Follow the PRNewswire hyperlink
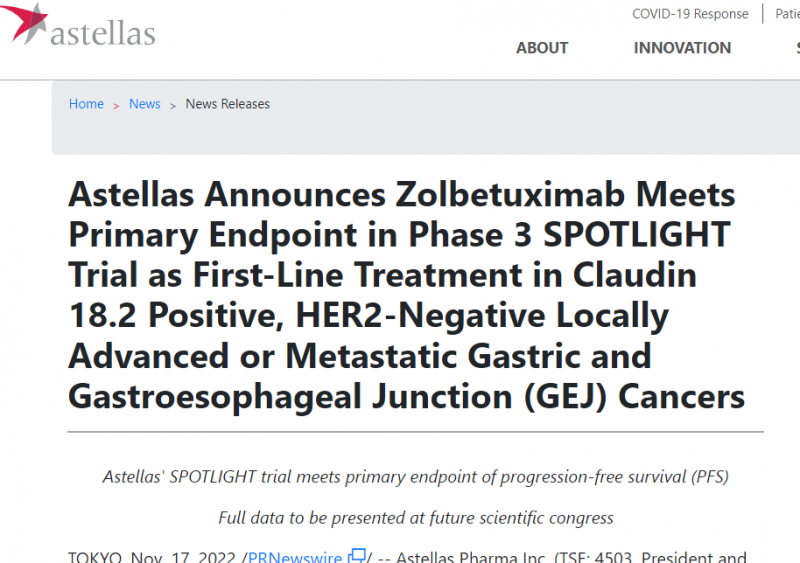Screen dimensions: 800x563 coord(295,558)
